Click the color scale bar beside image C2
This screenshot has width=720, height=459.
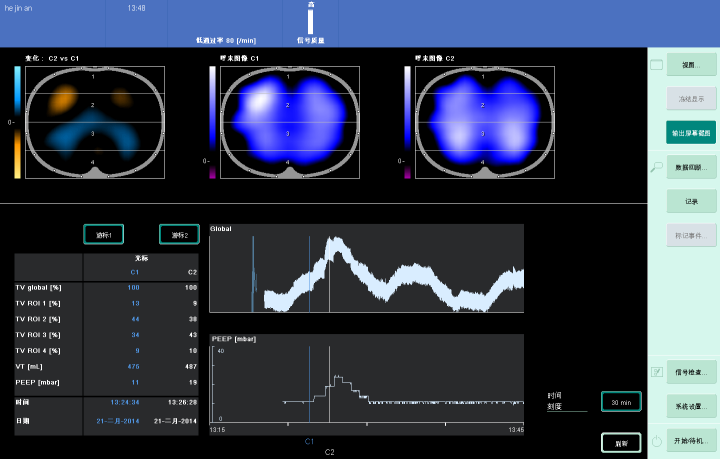pos(407,122)
